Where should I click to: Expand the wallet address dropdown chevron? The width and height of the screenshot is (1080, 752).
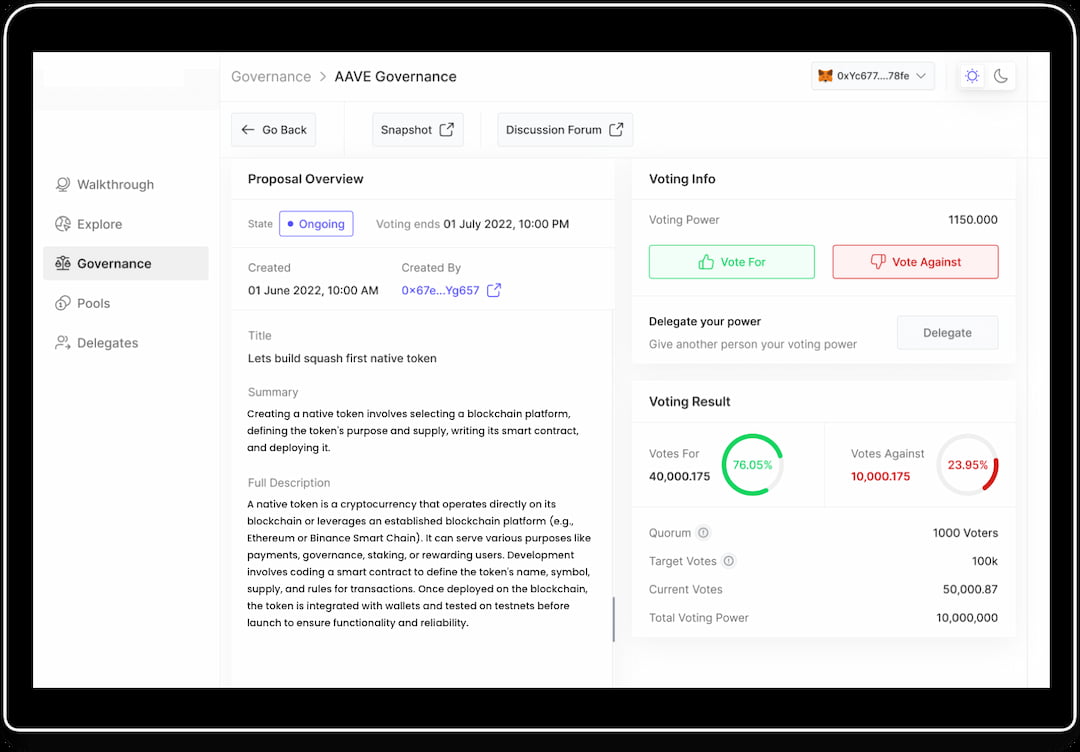(921, 76)
